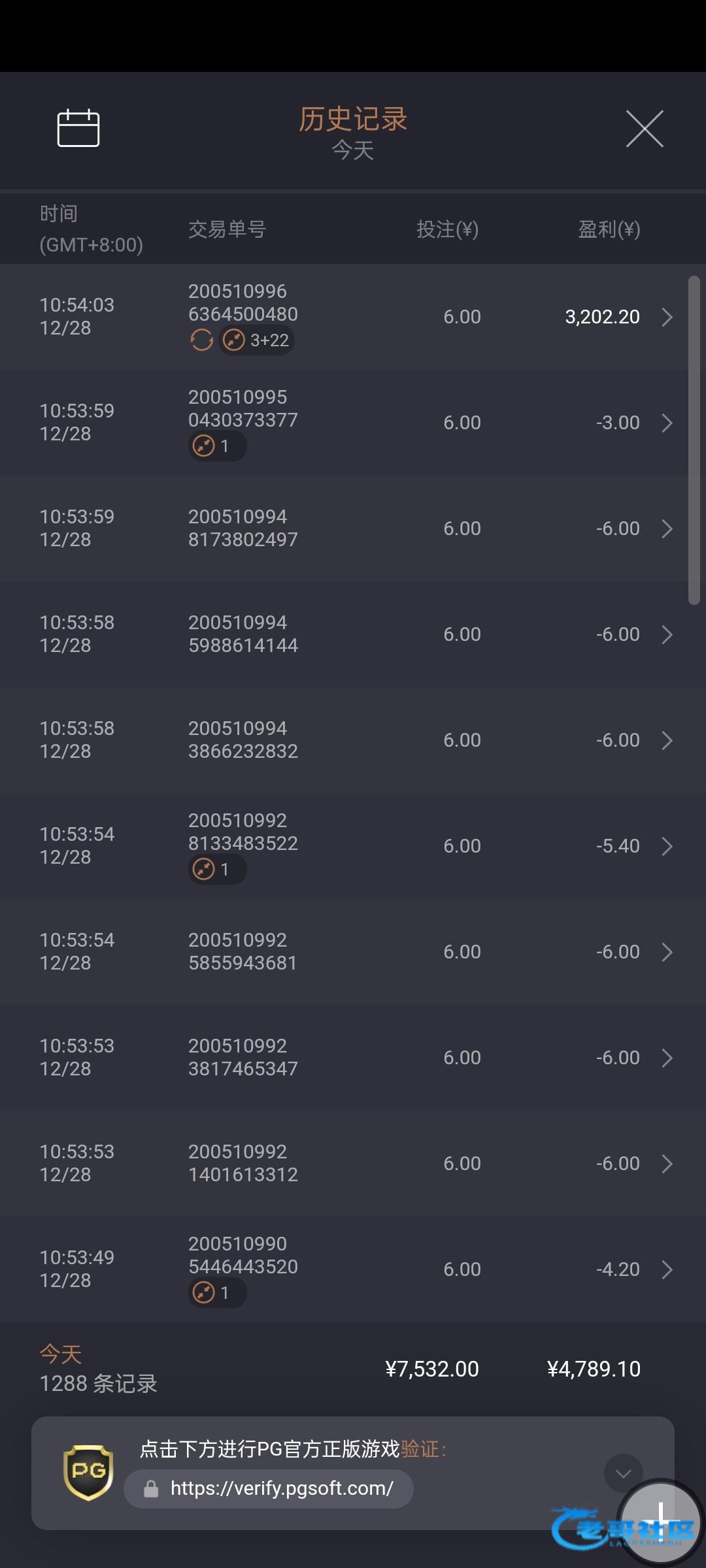This screenshot has width=706, height=1568.
Task: Expand details for the -3.00 record
Action: tap(667, 423)
